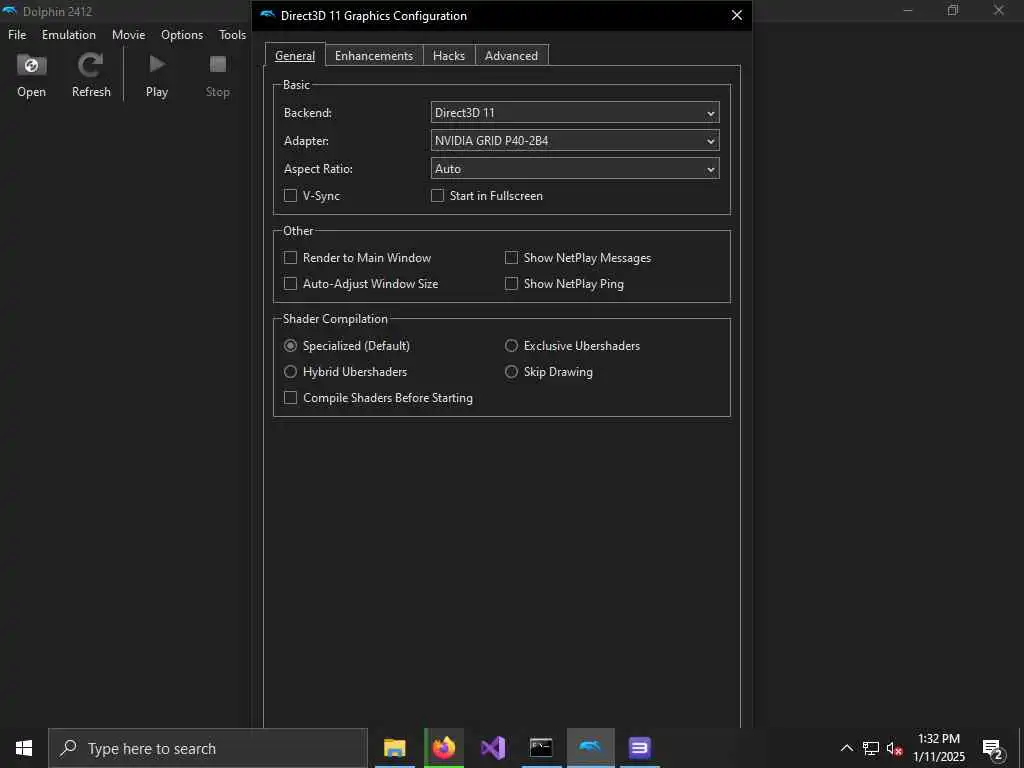
Task: Close the Direct3D 11 Graphics Configuration dialog
Action: (x=737, y=15)
